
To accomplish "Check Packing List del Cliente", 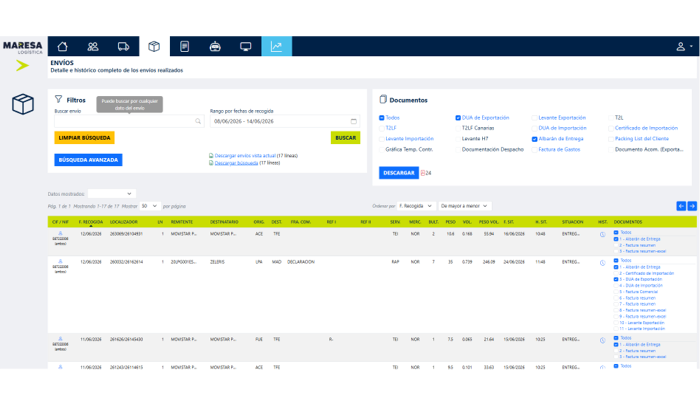I will click(x=611, y=139).
